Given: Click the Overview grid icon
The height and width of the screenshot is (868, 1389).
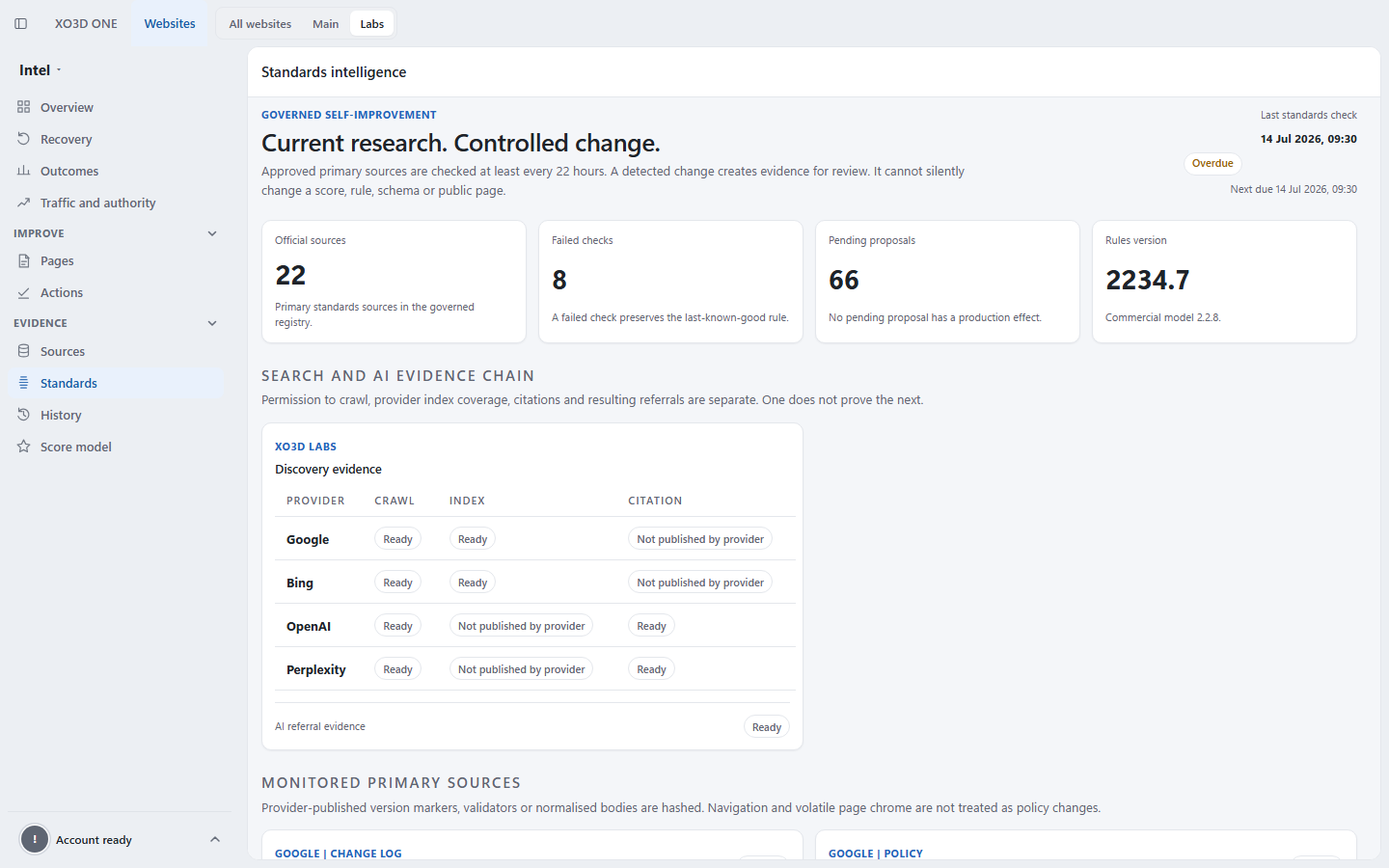Looking at the screenshot, I should coord(23,107).
